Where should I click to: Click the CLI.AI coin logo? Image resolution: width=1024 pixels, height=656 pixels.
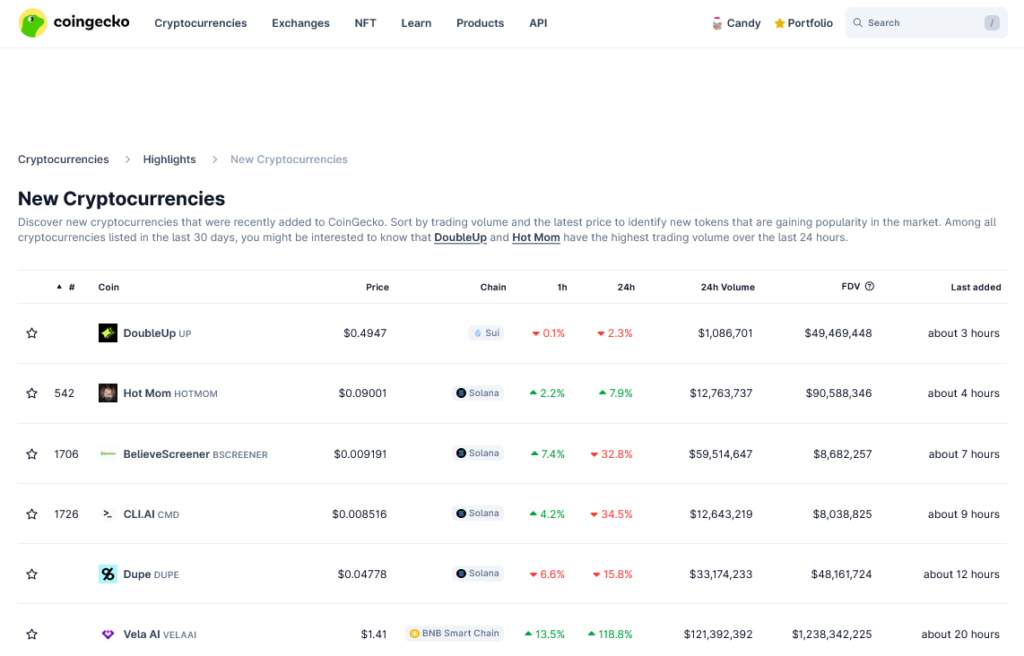tap(108, 514)
